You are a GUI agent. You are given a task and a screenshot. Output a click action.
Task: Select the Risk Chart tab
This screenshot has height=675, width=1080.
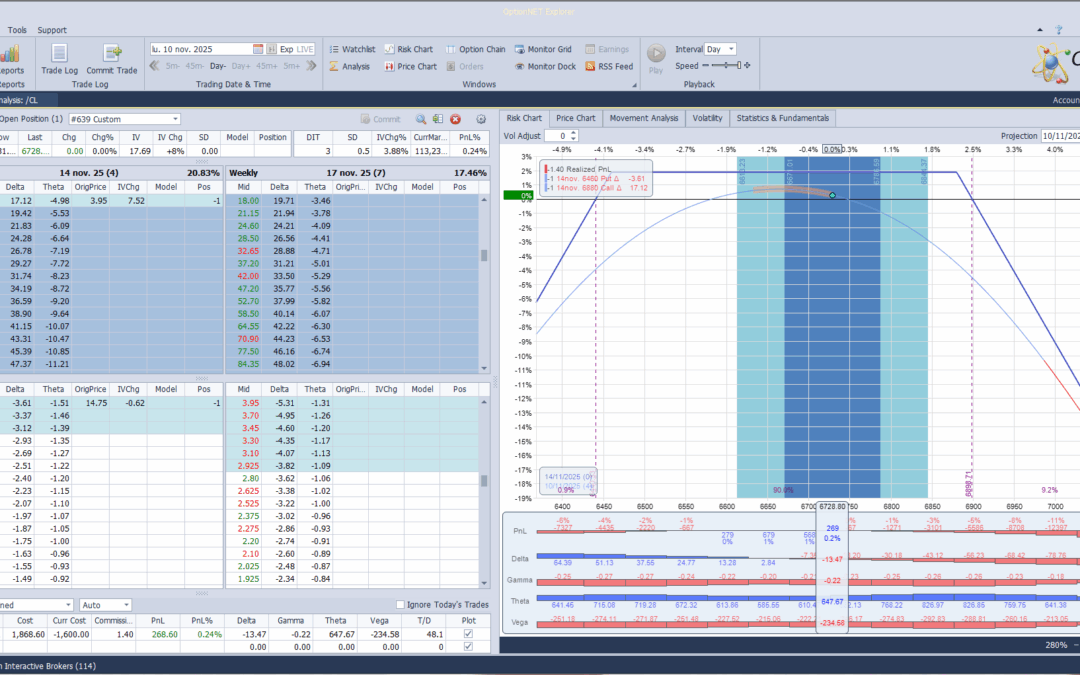click(524, 118)
